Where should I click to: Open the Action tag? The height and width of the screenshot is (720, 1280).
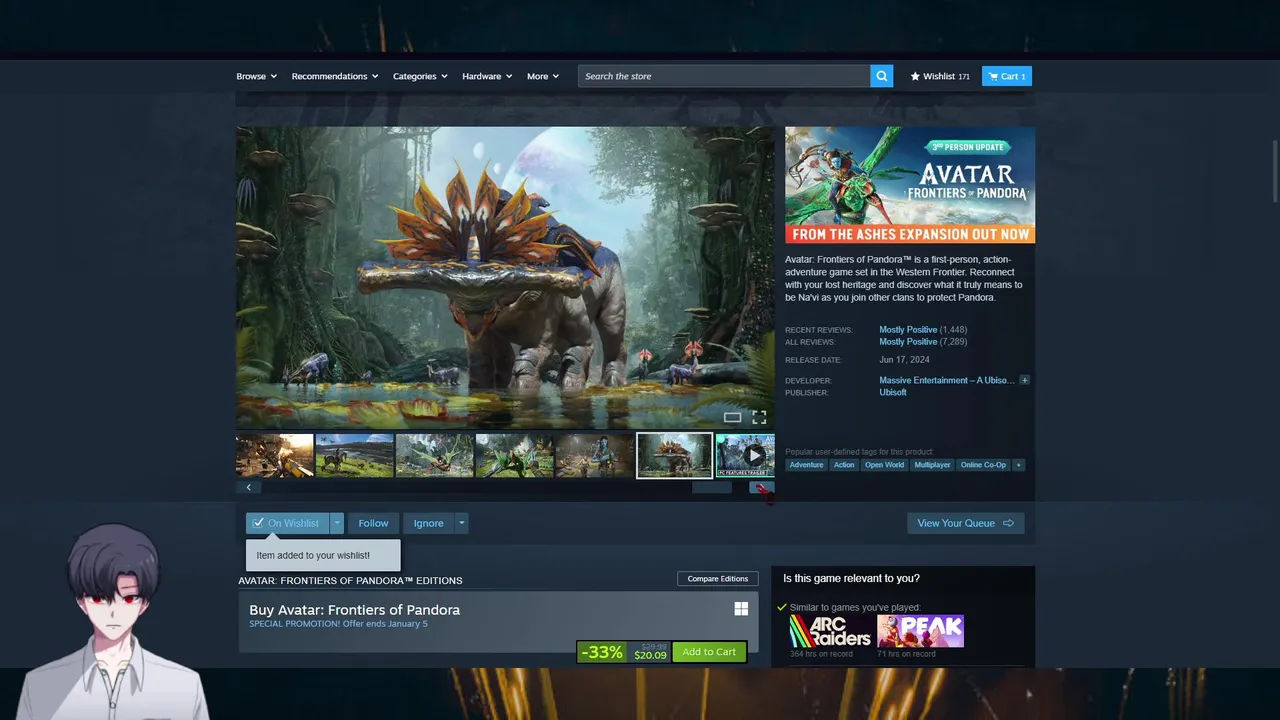(844, 465)
